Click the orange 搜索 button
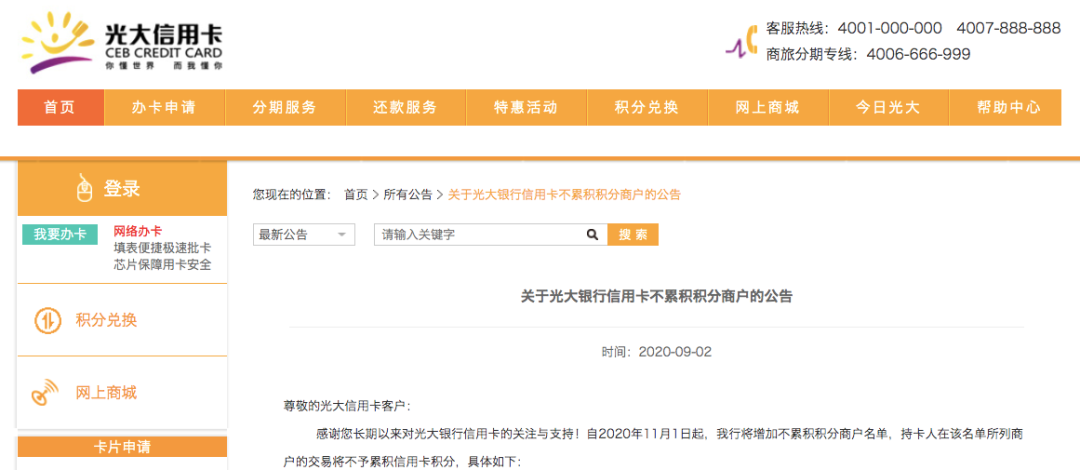This screenshot has width=1080, height=470. 633,234
